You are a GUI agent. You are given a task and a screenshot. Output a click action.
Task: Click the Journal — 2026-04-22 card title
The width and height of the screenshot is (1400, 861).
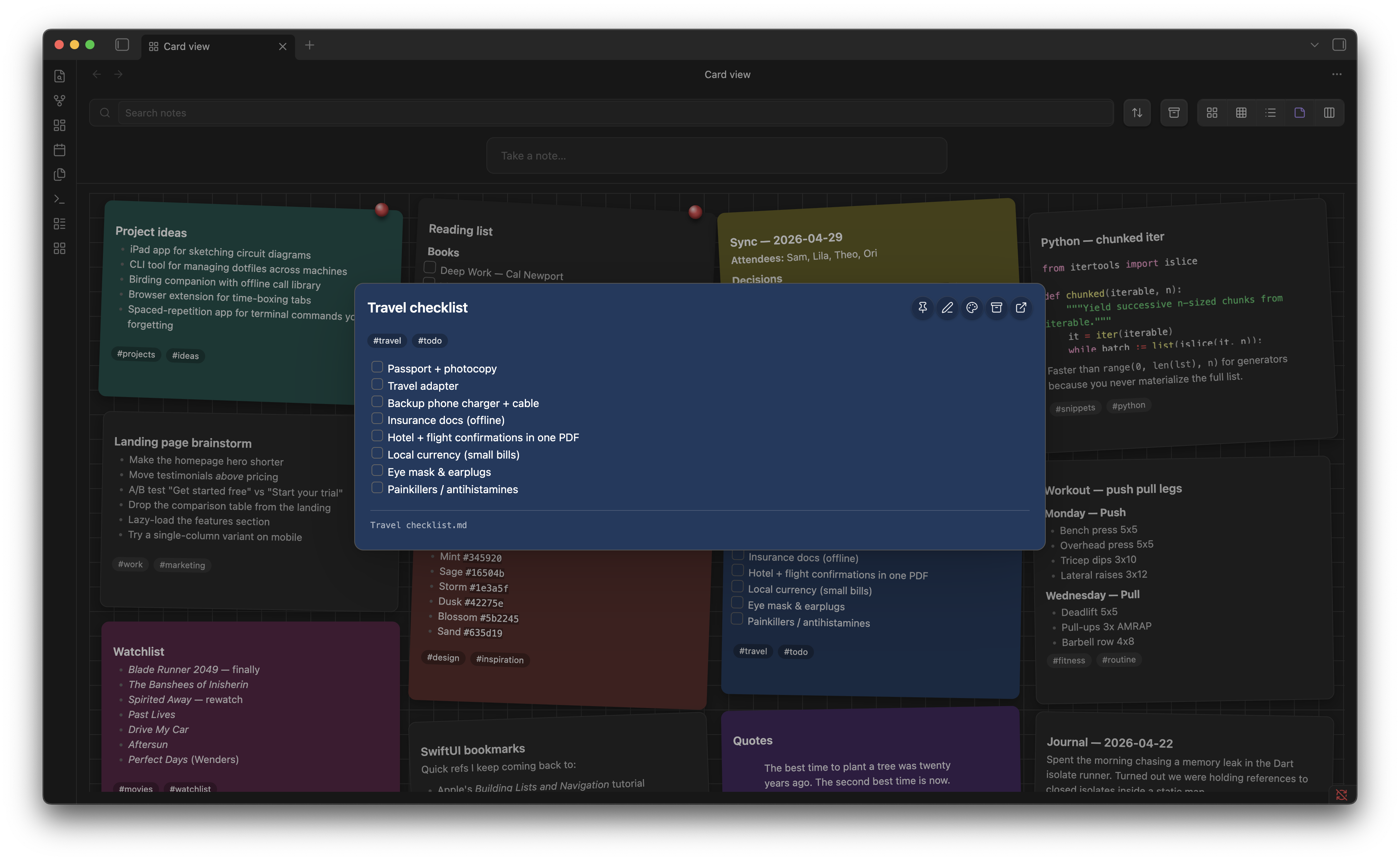[1109, 743]
